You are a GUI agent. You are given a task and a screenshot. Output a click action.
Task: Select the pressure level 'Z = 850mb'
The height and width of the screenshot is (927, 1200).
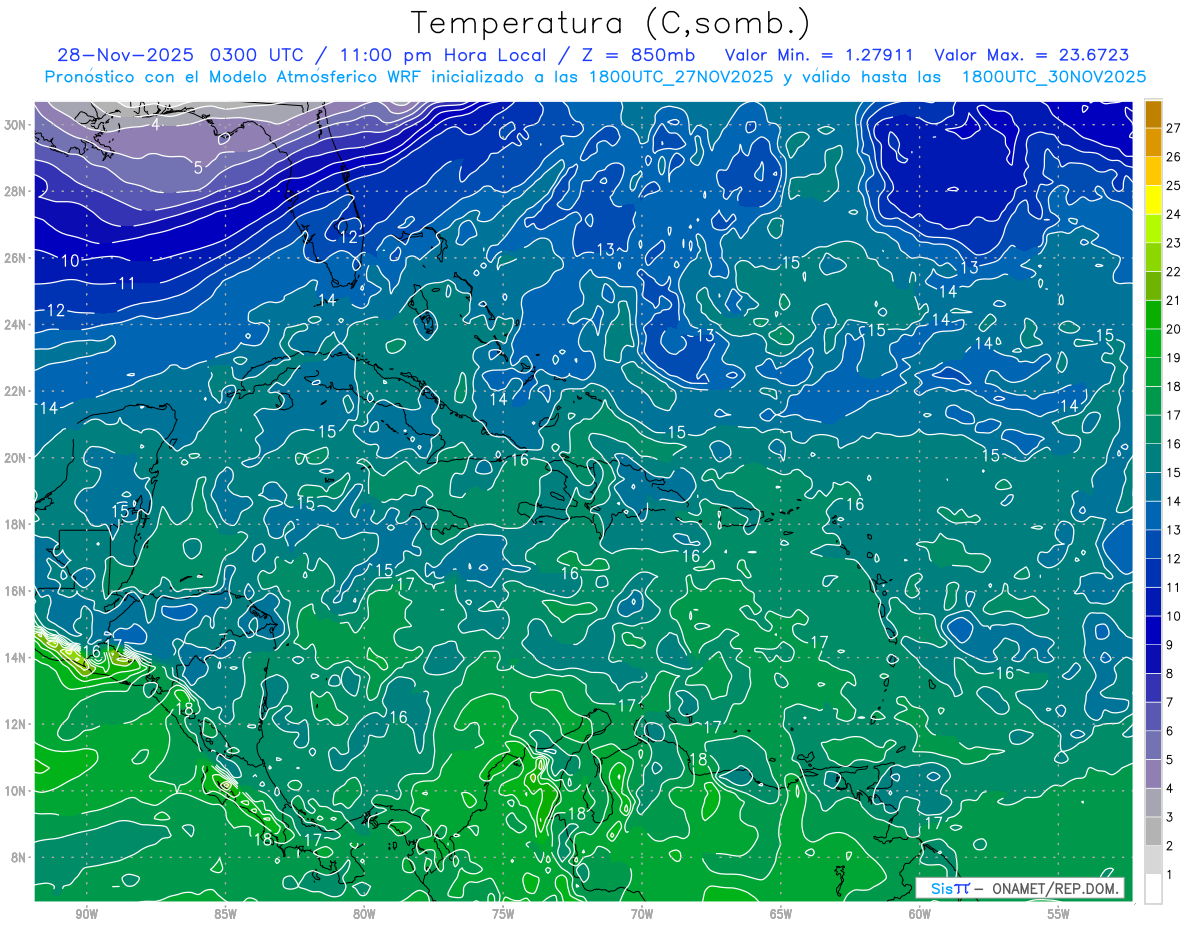click(x=640, y=55)
